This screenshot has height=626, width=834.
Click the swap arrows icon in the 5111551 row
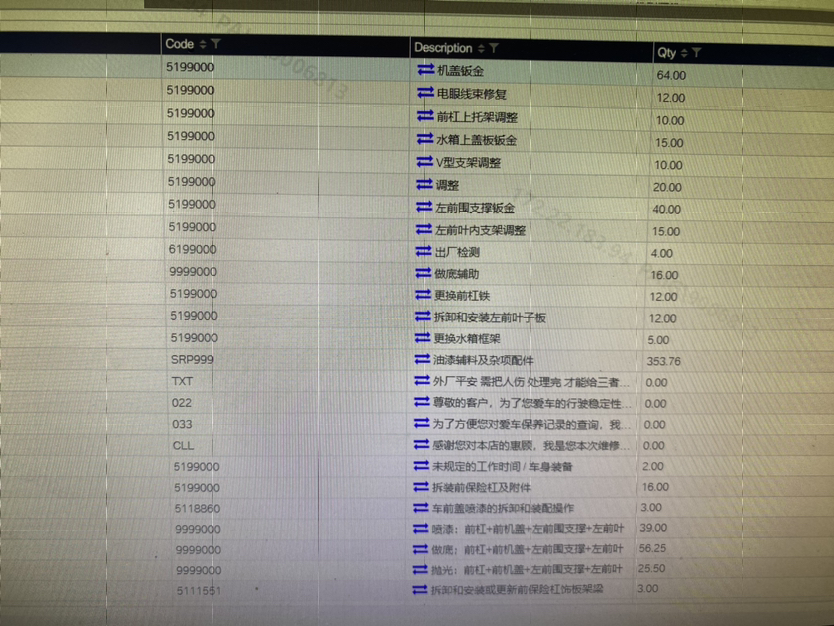point(420,589)
